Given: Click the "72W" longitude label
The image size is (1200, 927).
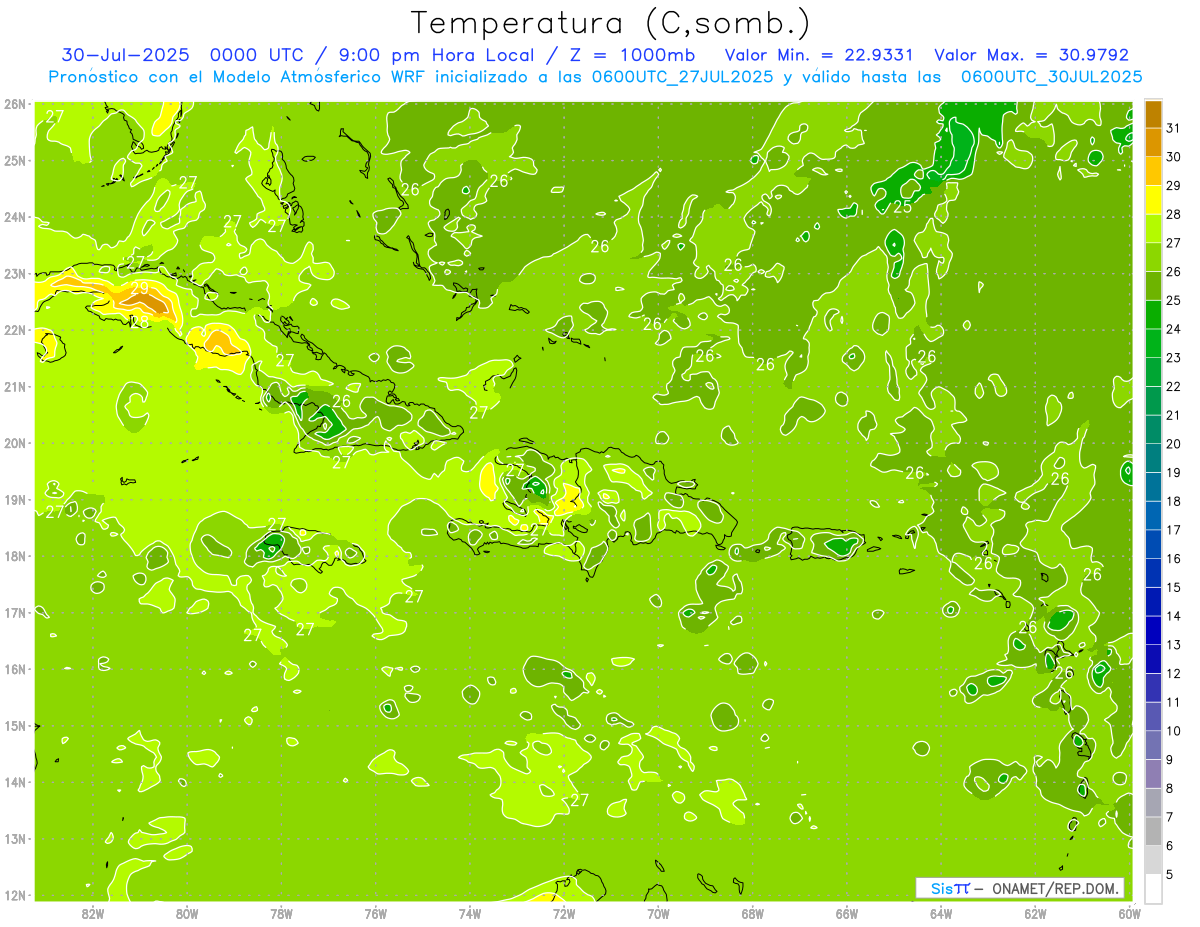Looking at the screenshot, I should 564,913.
